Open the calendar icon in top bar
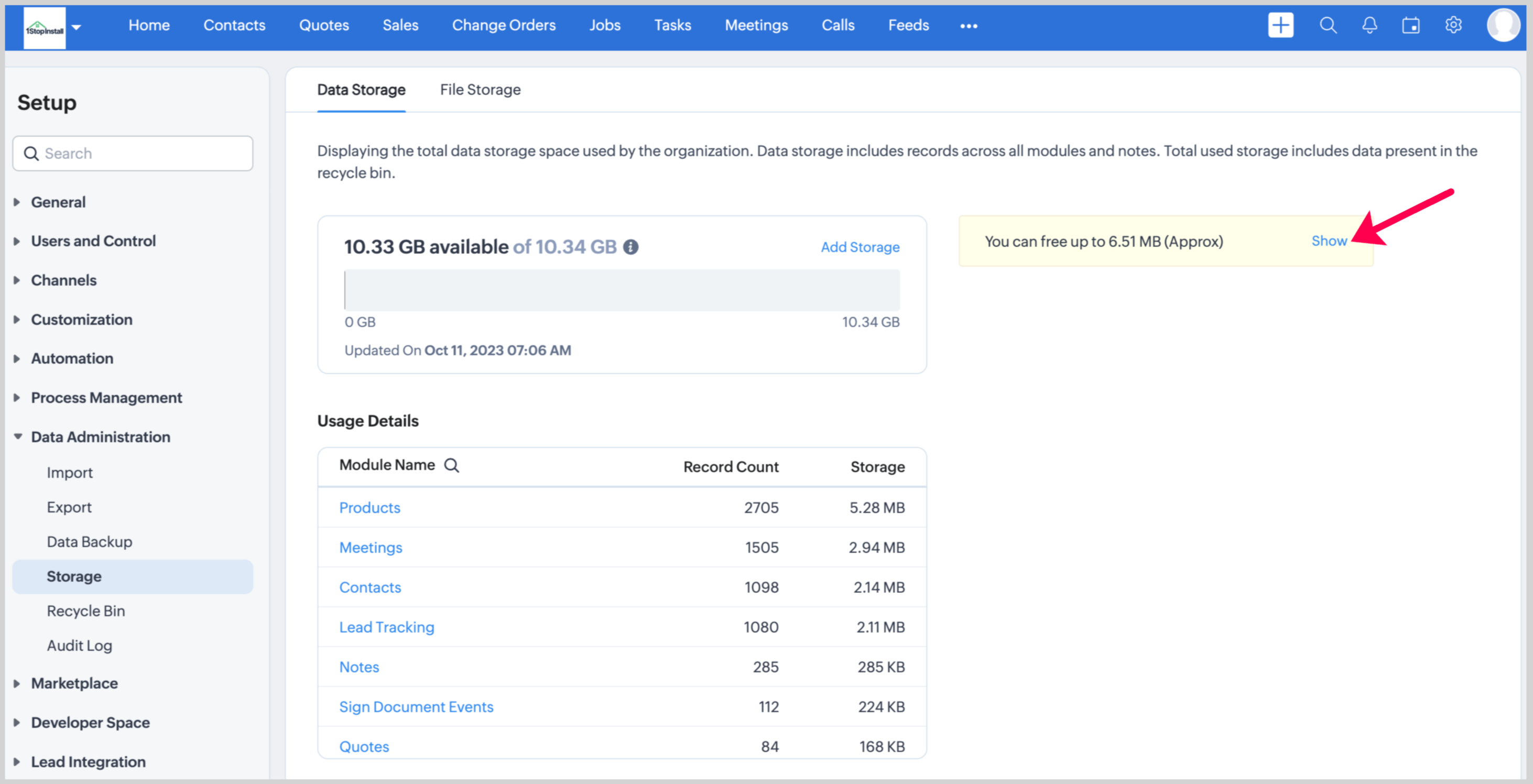The width and height of the screenshot is (1533, 784). [1410, 25]
